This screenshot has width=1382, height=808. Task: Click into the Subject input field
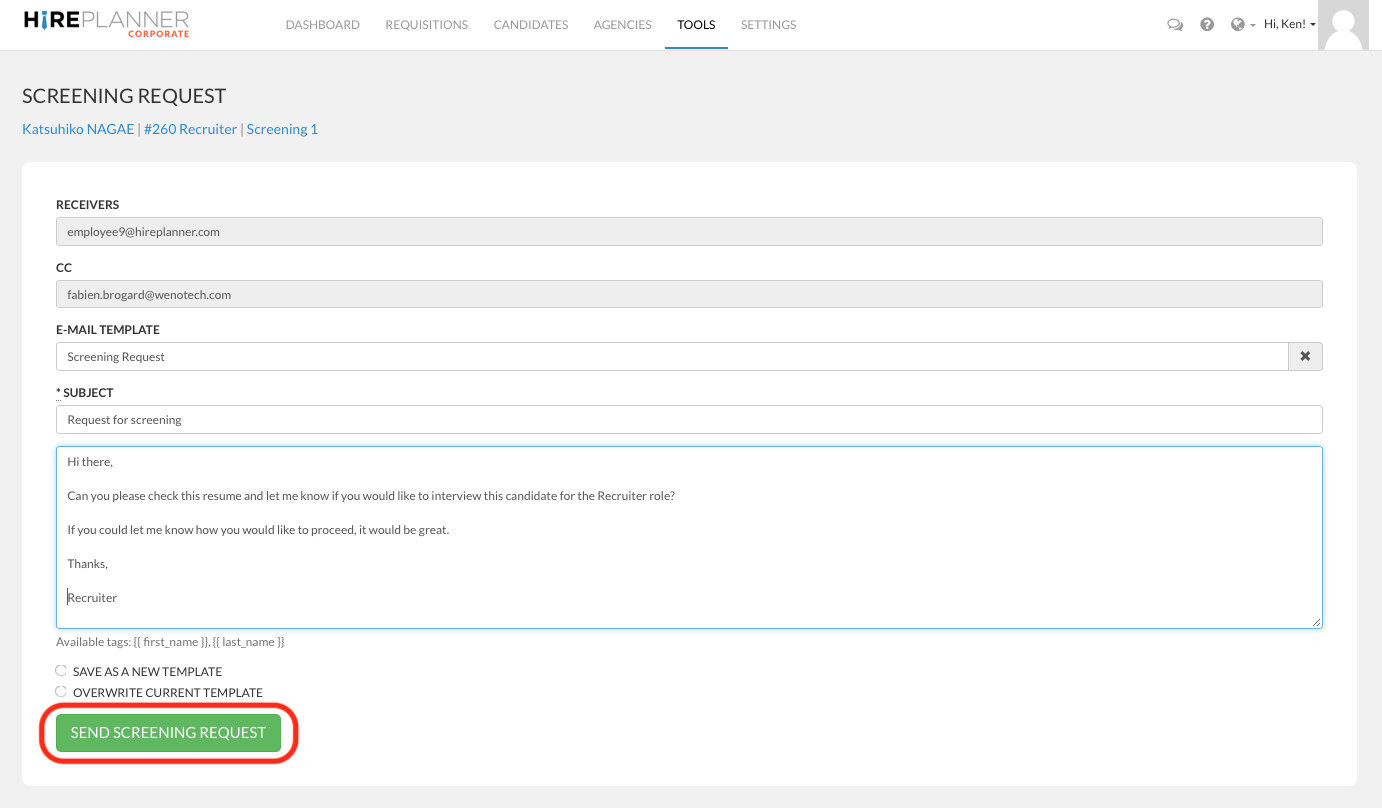click(x=689, y=420)
